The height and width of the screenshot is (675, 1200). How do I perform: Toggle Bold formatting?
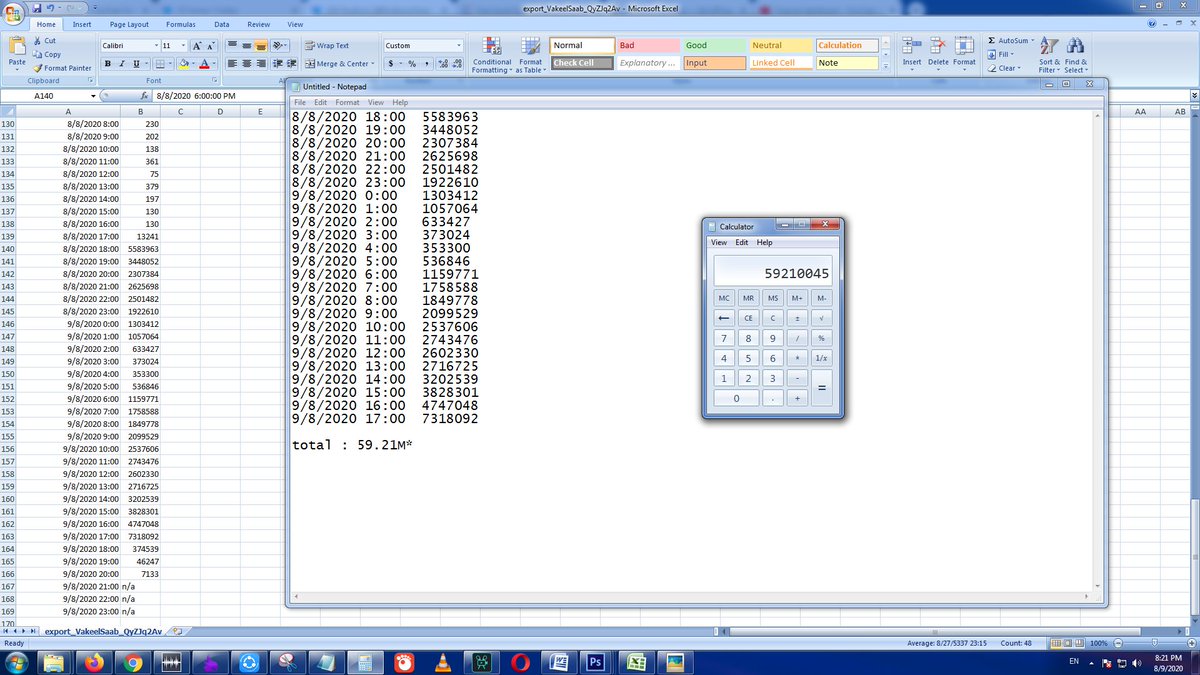click(x=105, y=63)
